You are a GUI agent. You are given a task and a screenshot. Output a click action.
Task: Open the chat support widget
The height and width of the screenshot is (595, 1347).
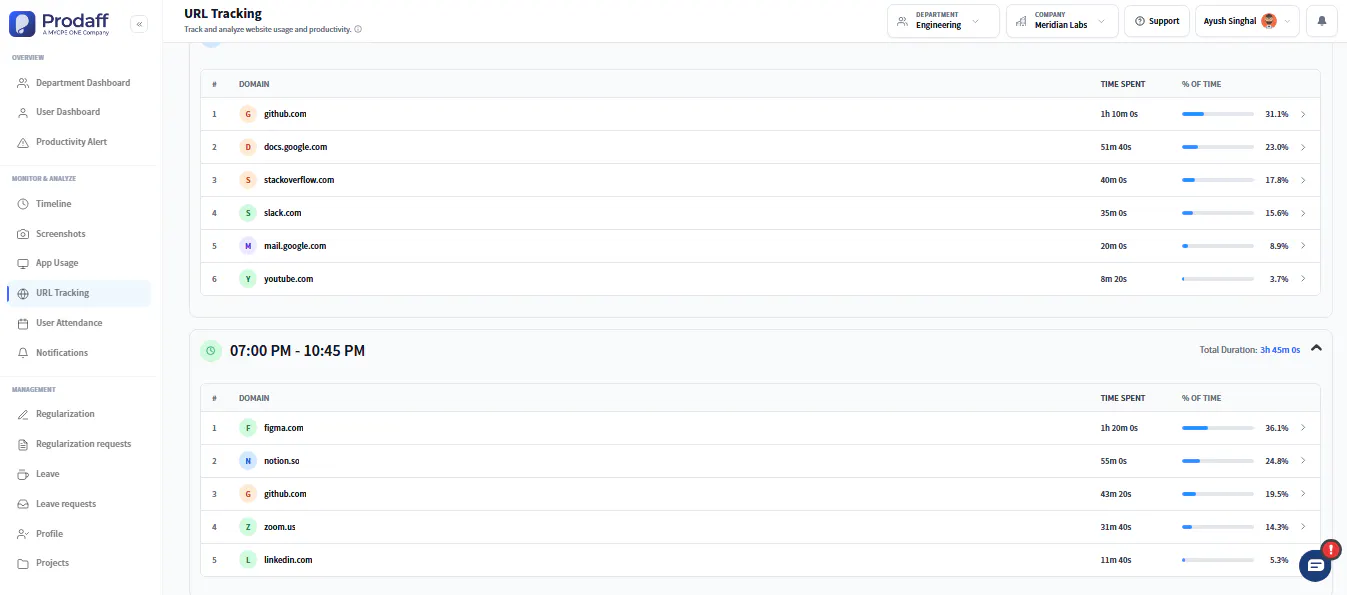[x=1315, y=565]
